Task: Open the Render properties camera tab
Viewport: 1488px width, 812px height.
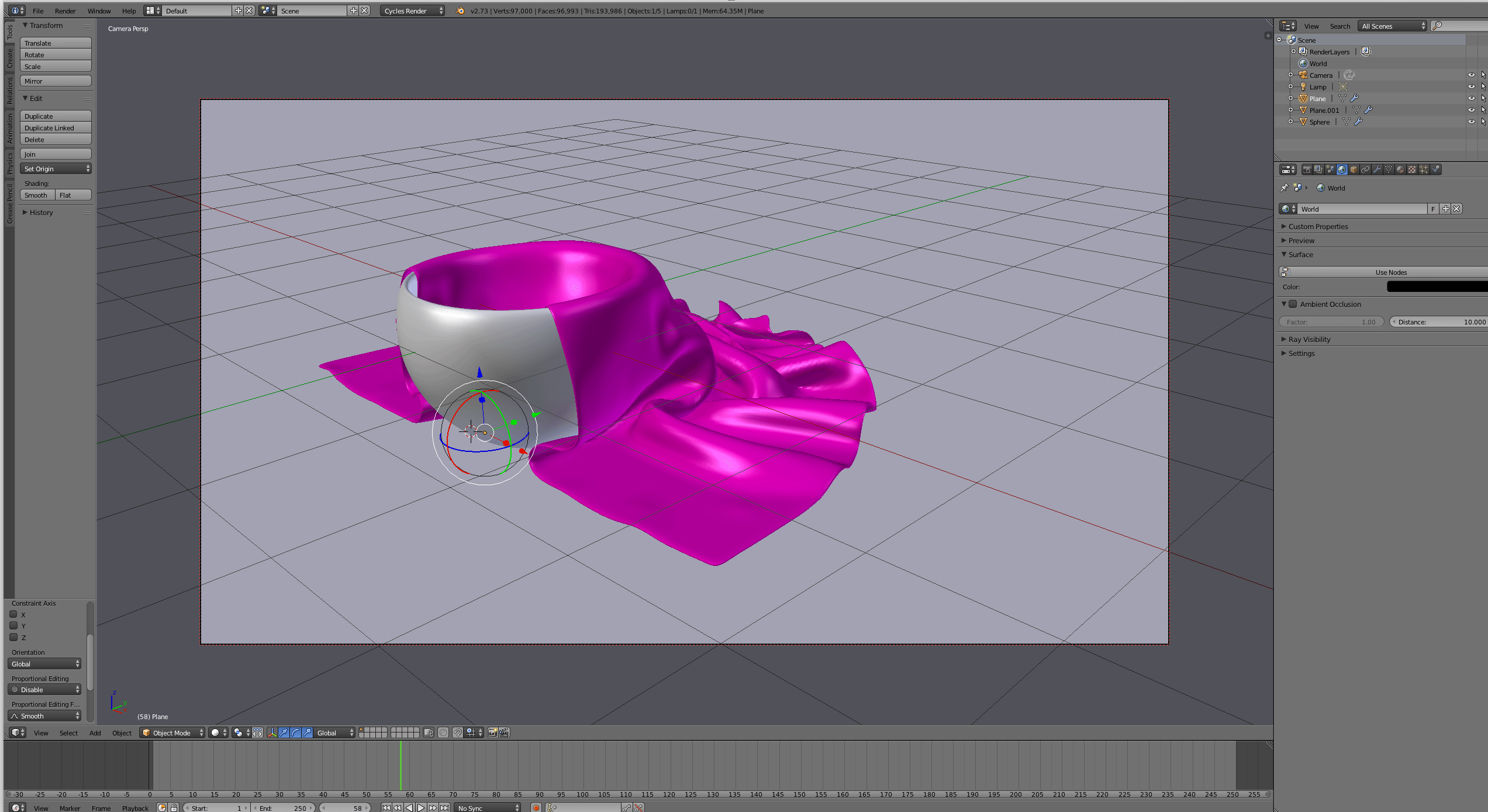Action: click(1307, 170)
